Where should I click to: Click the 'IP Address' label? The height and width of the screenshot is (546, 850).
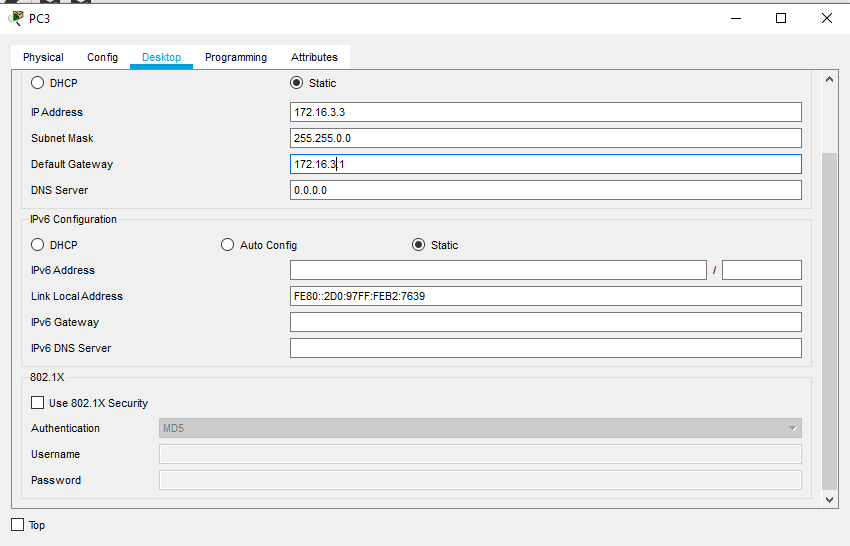(57, 112)
